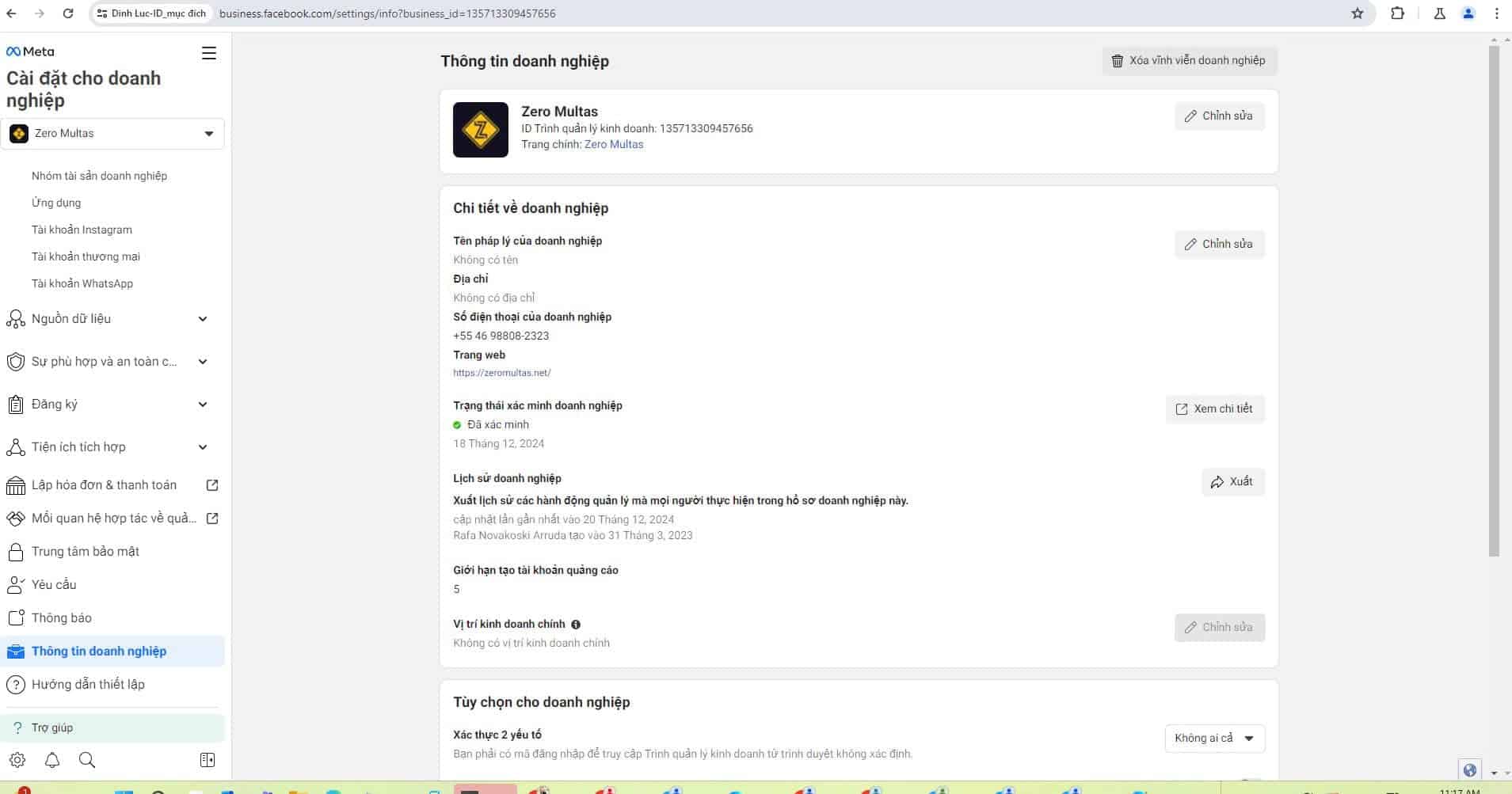Open Tài khoản Instagram item
This screenshot has height=794, width=1512.
click(82, 230)
